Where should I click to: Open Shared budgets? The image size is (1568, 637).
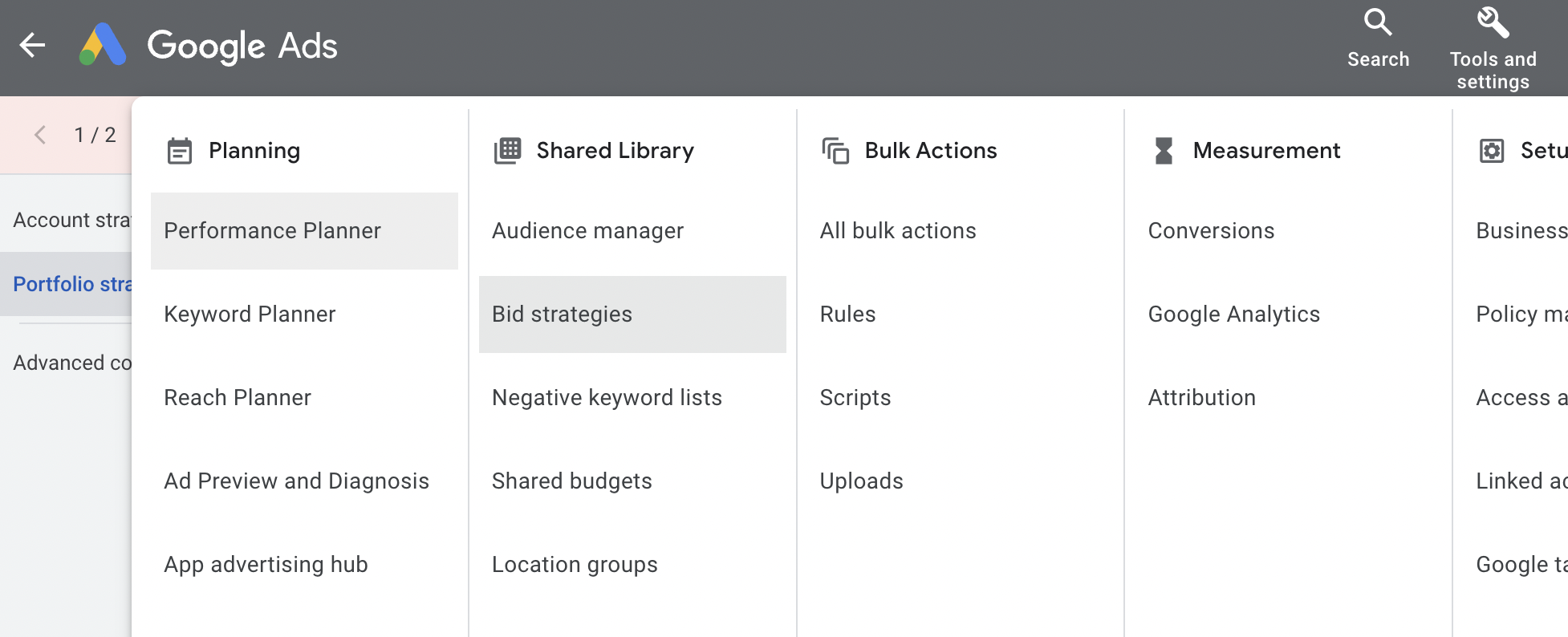point(571,481)
